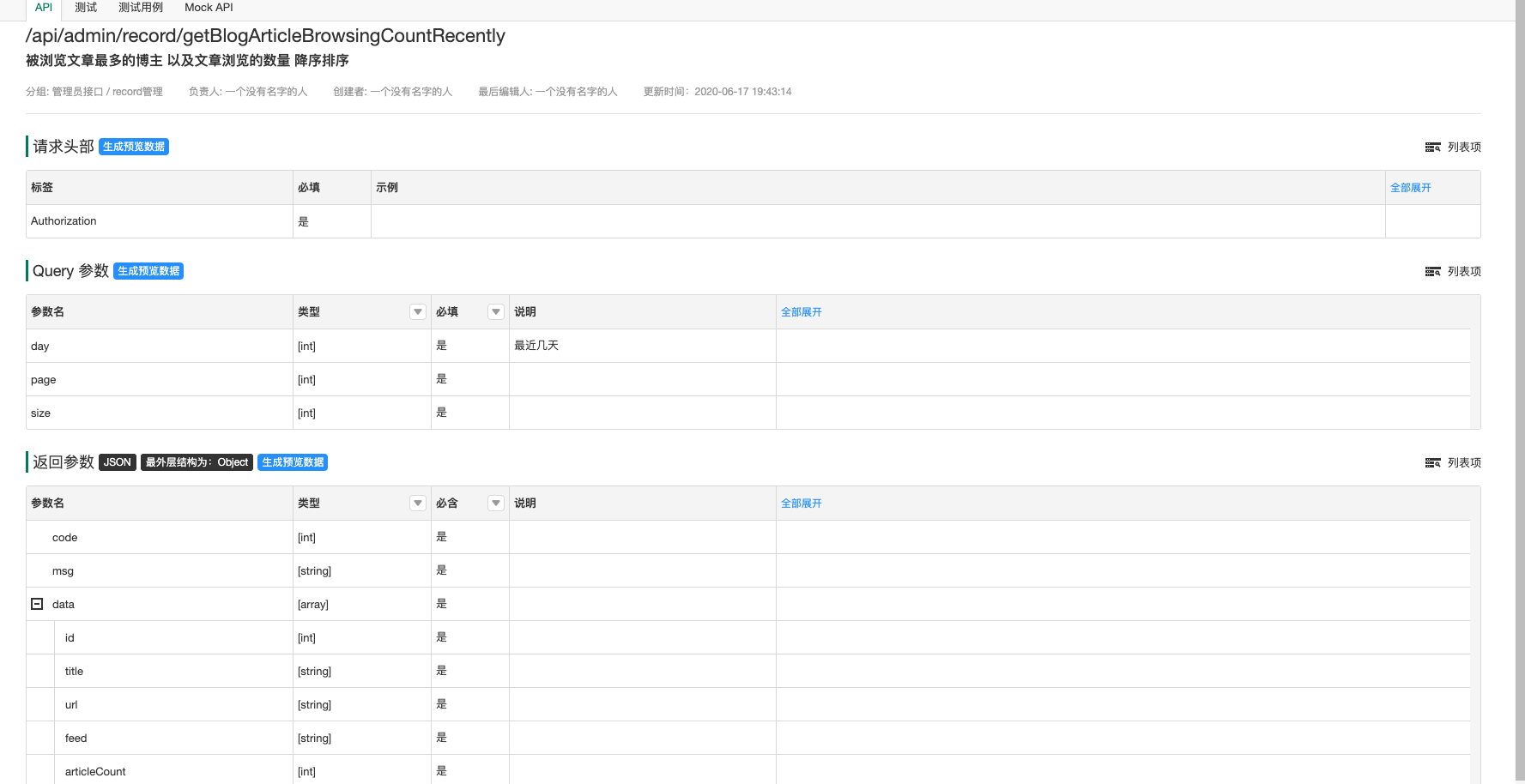This screenshot has width=1525, height=784.
Task: Select the page parameter name
Action: 44,380
